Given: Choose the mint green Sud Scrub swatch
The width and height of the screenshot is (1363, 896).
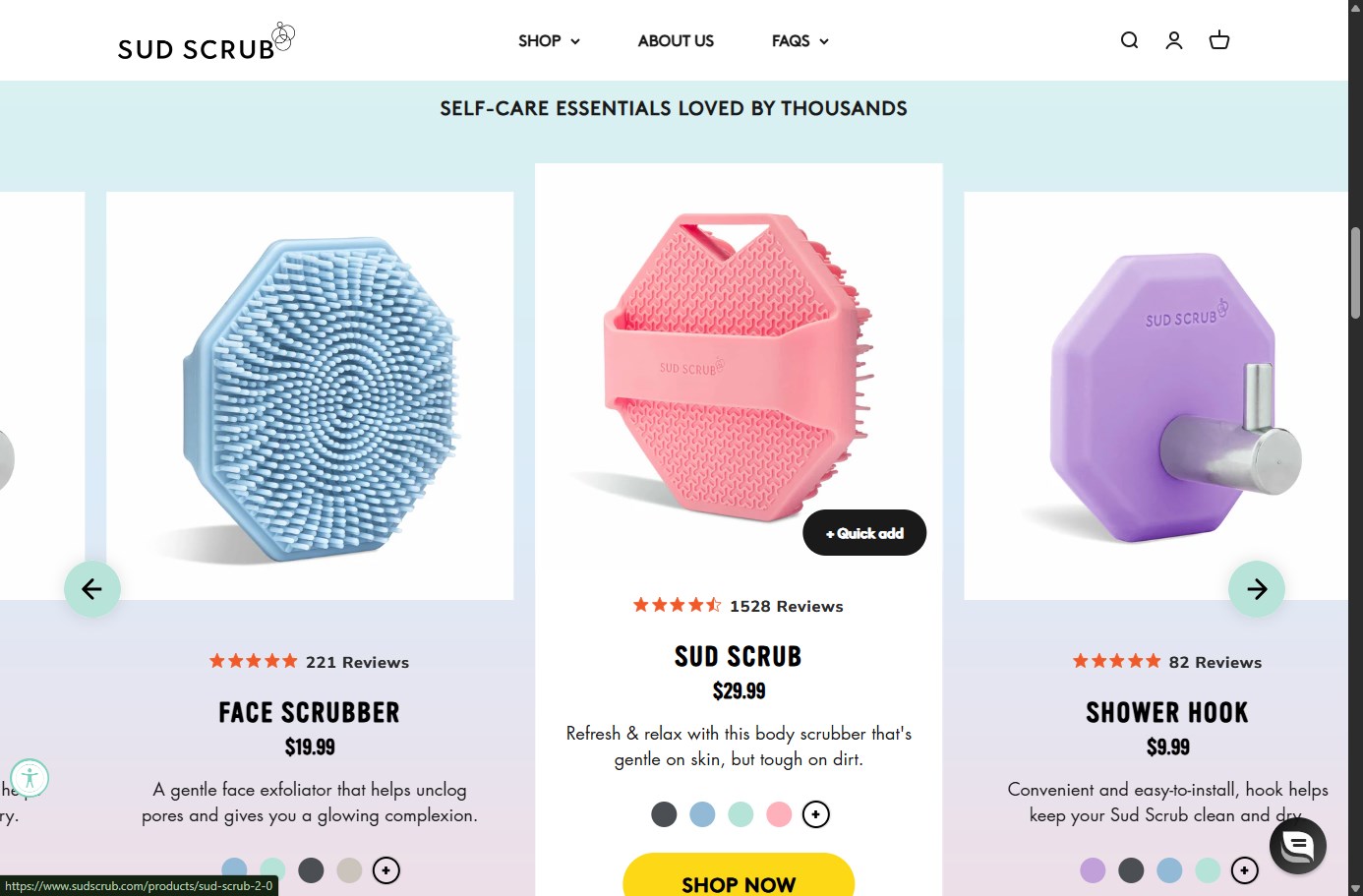Looking at the screenshot, I should point(741,814).
